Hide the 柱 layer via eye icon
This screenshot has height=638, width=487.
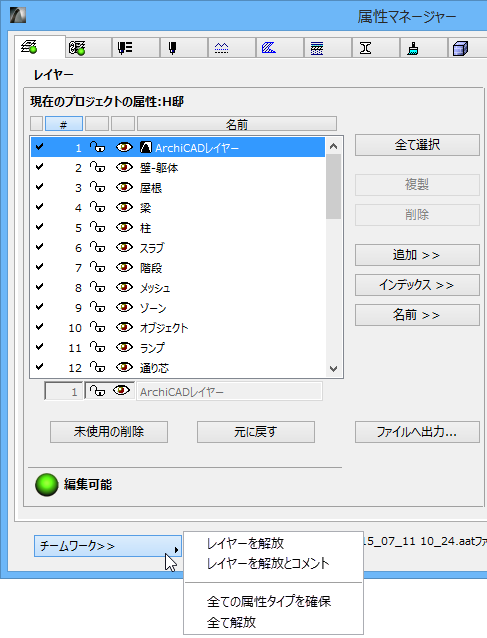(124, 227)
